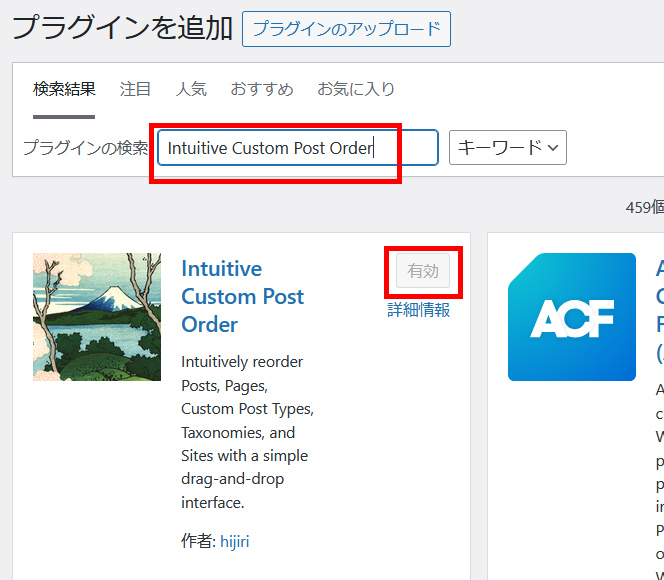664x580 pixels.
Task: Click the Mount Fuji plugin thumbnail
Action: point(97,317)
